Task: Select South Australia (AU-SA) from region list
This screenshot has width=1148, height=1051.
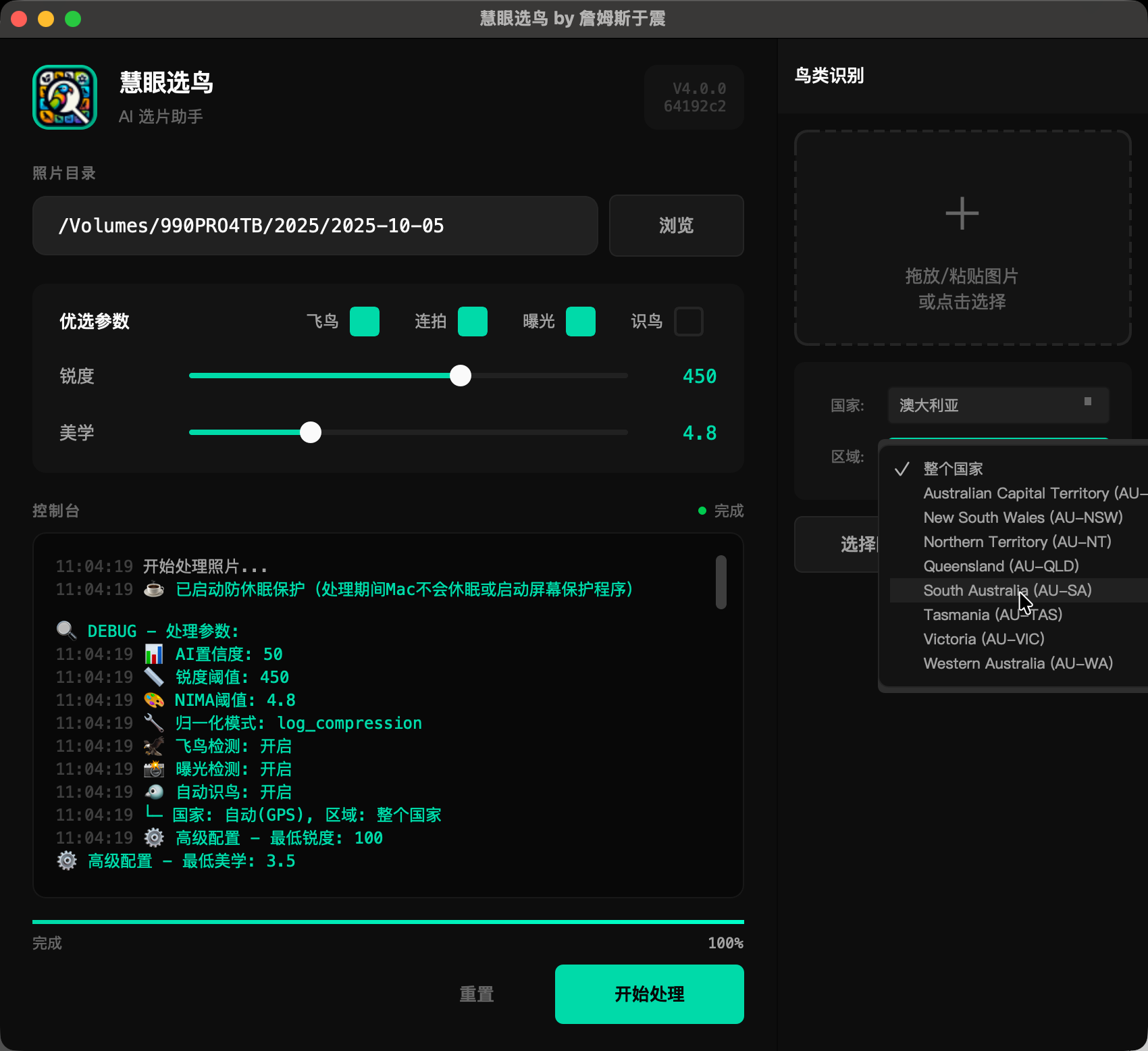Action: tap(1007, 590)
